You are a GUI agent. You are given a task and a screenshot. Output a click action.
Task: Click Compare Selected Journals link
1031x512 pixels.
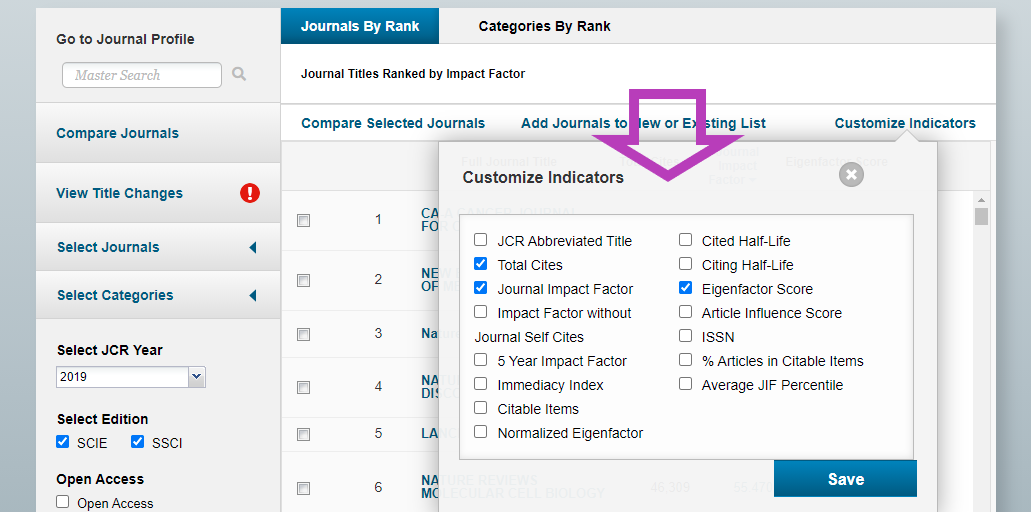393,123
